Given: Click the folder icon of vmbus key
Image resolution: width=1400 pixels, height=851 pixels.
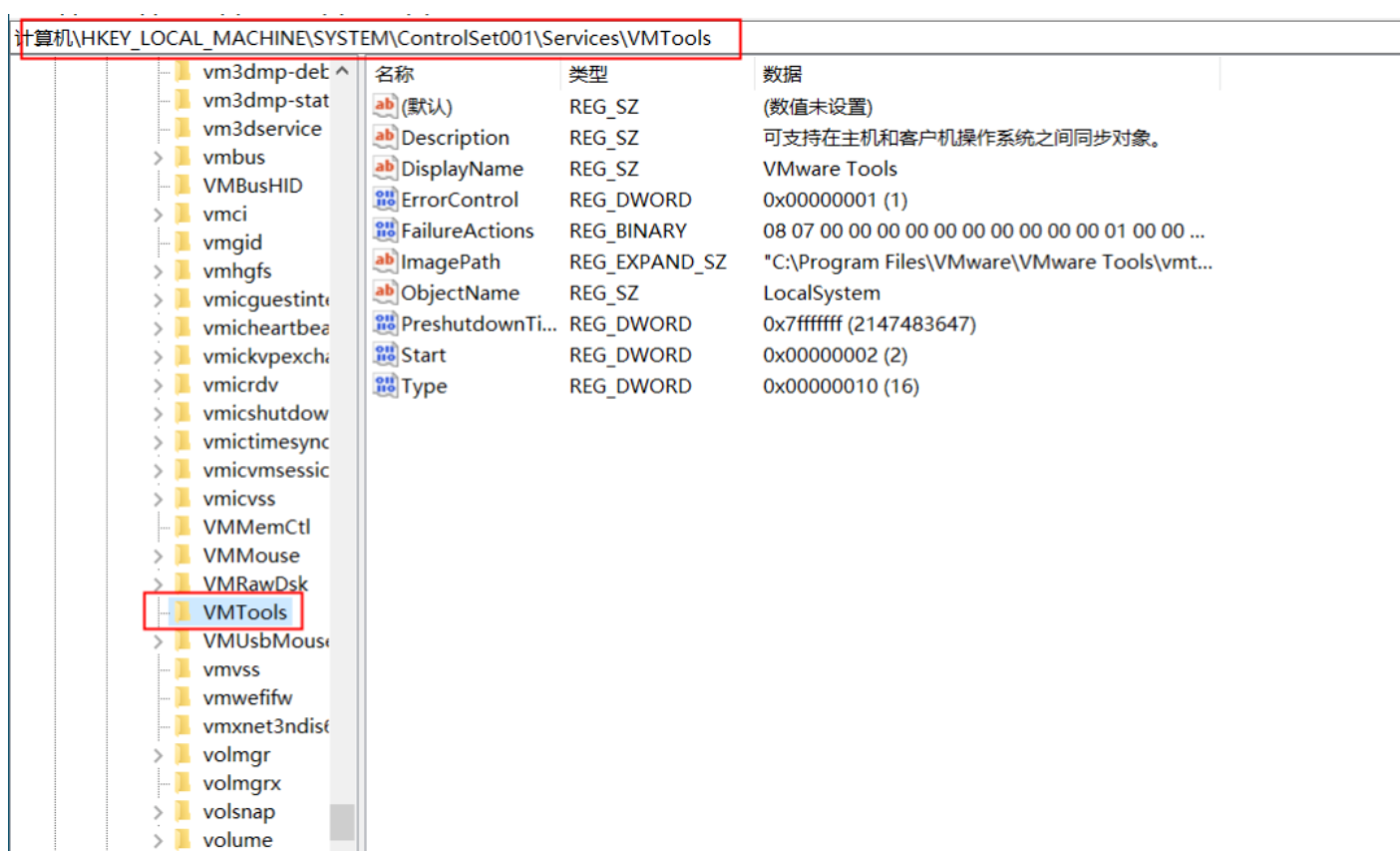Looking at the screenshot, I should (x=182, y=157).
